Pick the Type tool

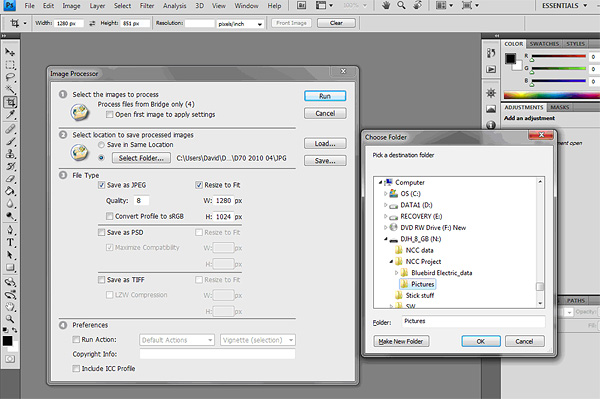click(10, 242)
